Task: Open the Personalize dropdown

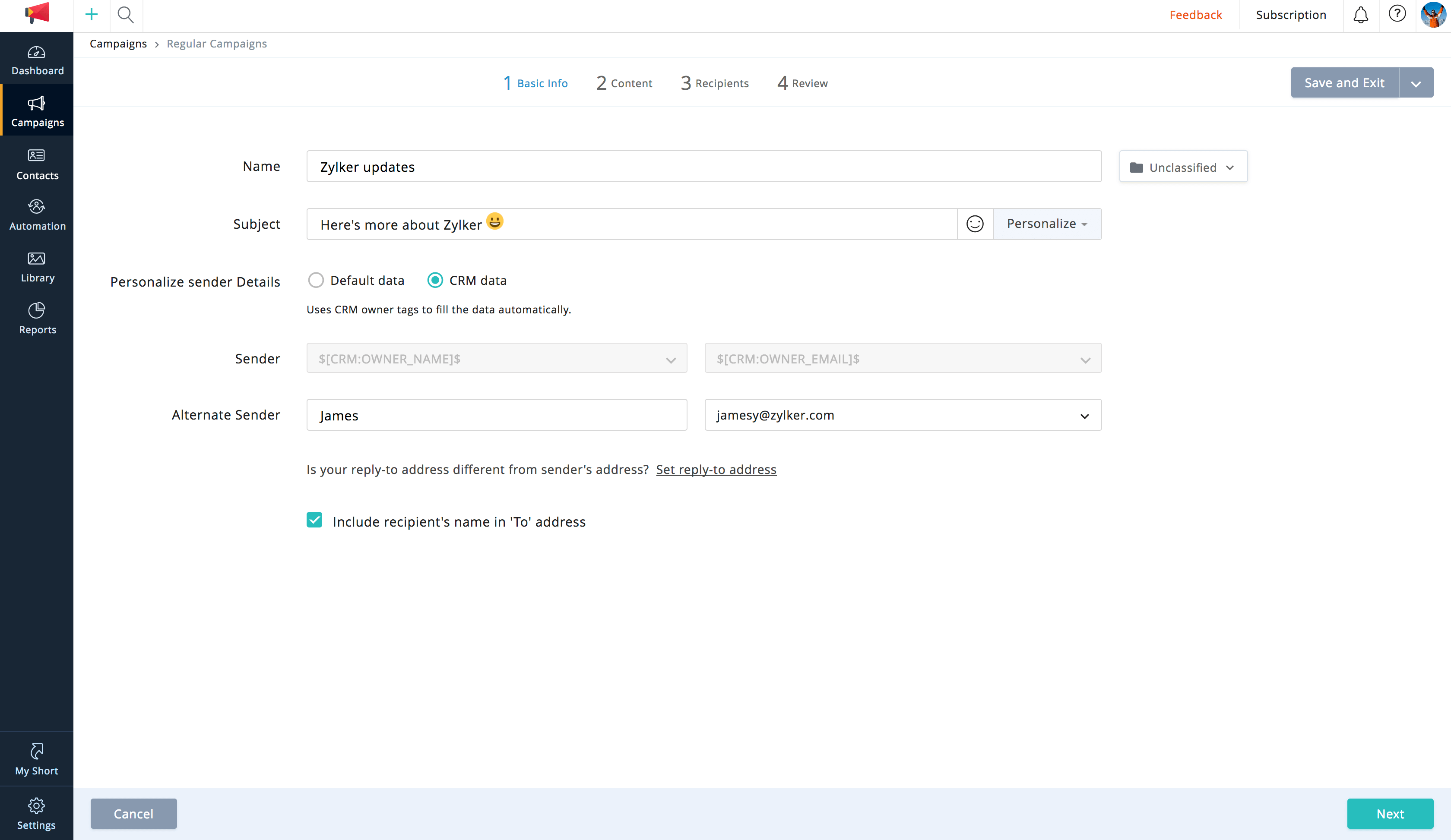Action: tap(1046, 224)
